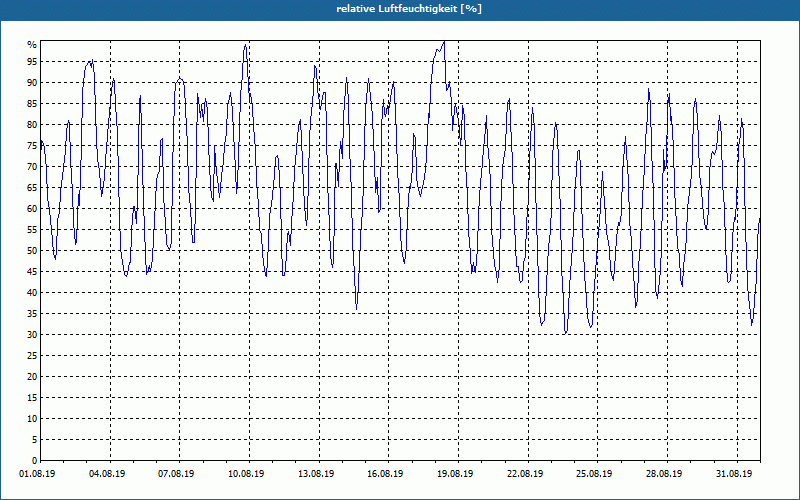Click the 07.08.19 date label
800x500 pixels.
tap(176, 474)
